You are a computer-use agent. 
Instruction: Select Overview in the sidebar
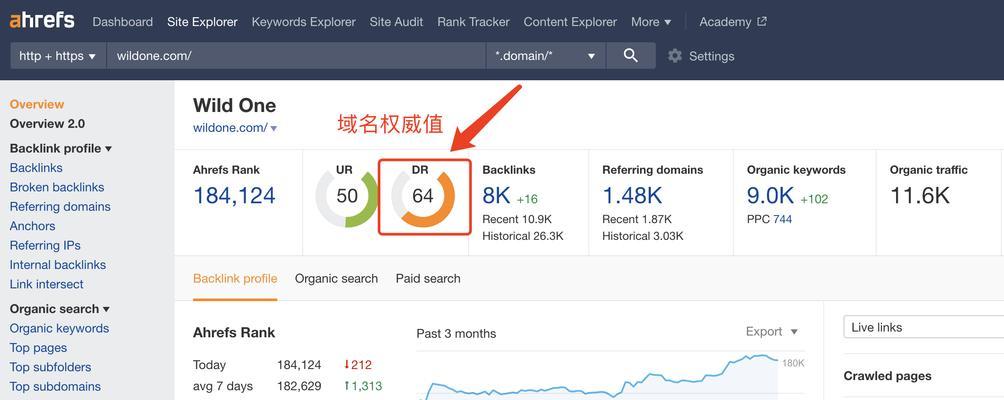point(36,104)
